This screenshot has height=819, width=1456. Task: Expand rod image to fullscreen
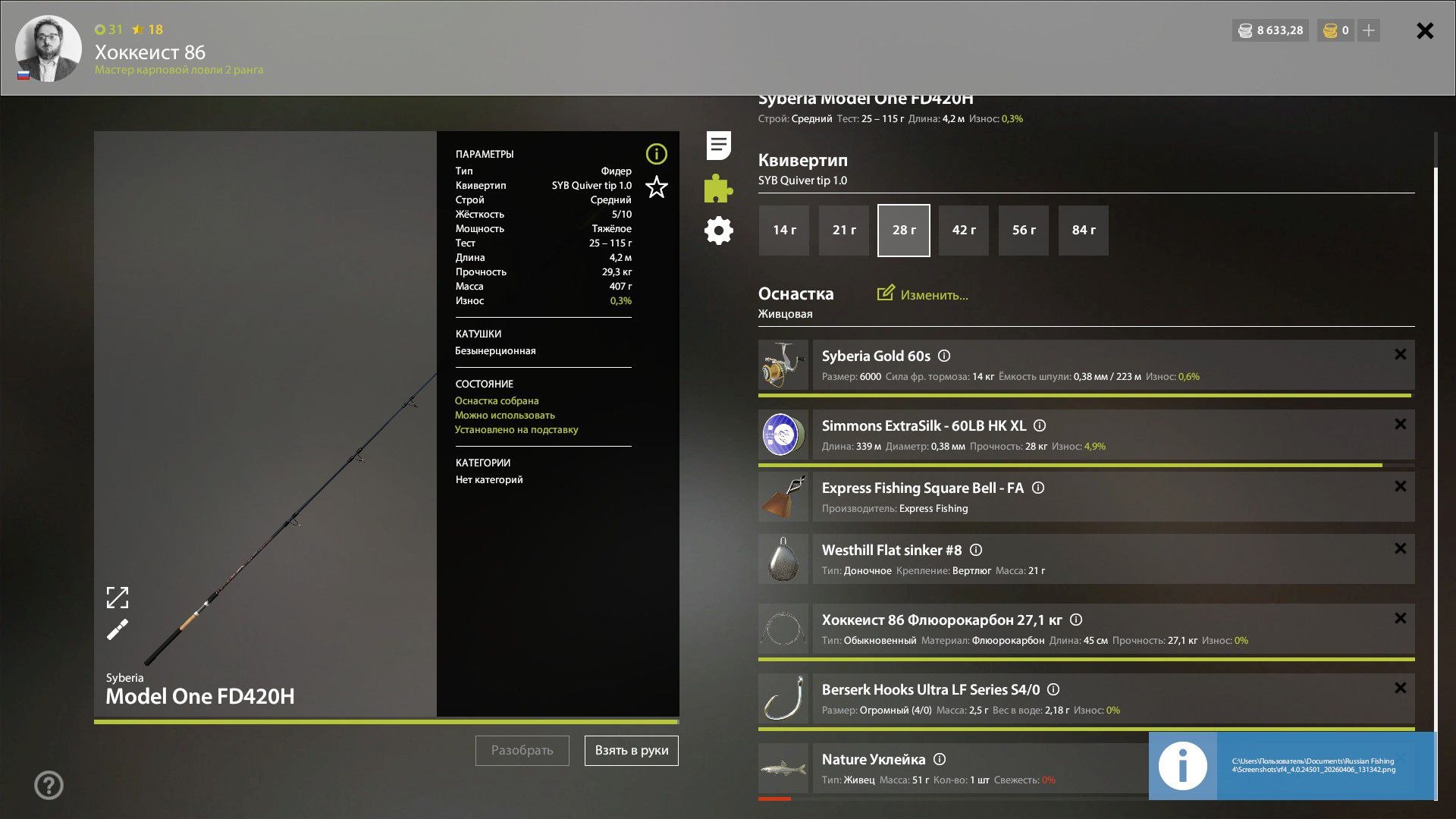pos(118,598)
